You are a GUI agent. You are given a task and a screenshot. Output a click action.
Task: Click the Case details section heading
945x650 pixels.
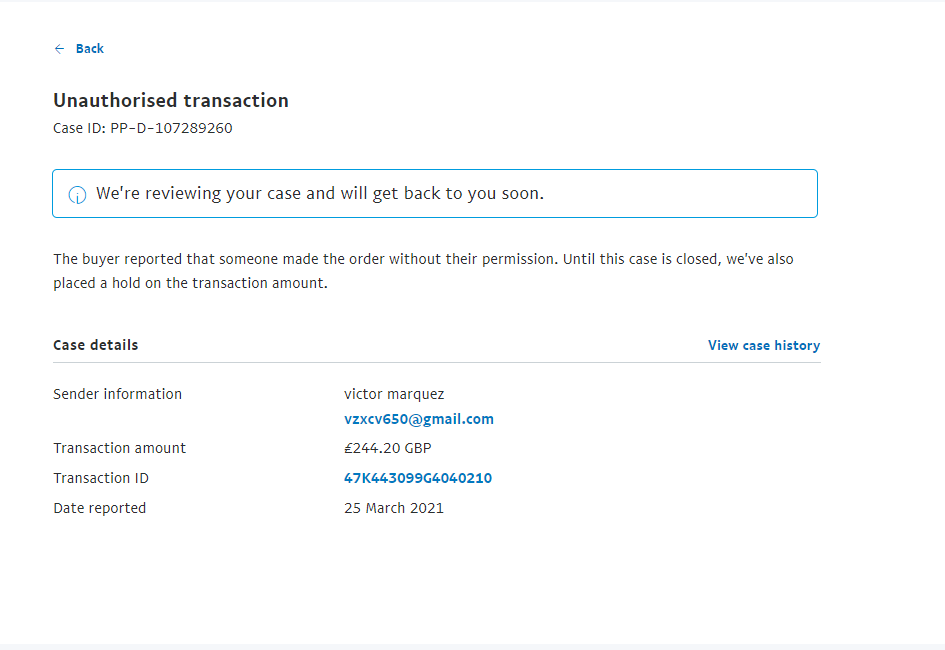click(95, 345)
